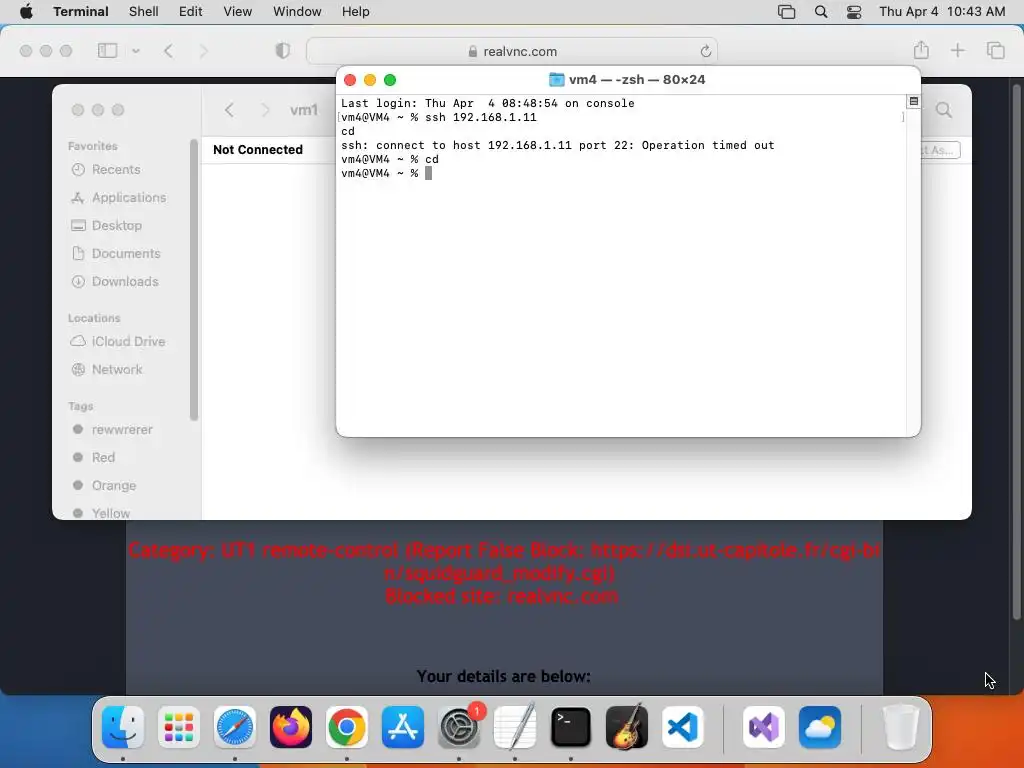Expand Safari tab group dropdown arrow
The image size is (1024, 768).
point(136,50)
